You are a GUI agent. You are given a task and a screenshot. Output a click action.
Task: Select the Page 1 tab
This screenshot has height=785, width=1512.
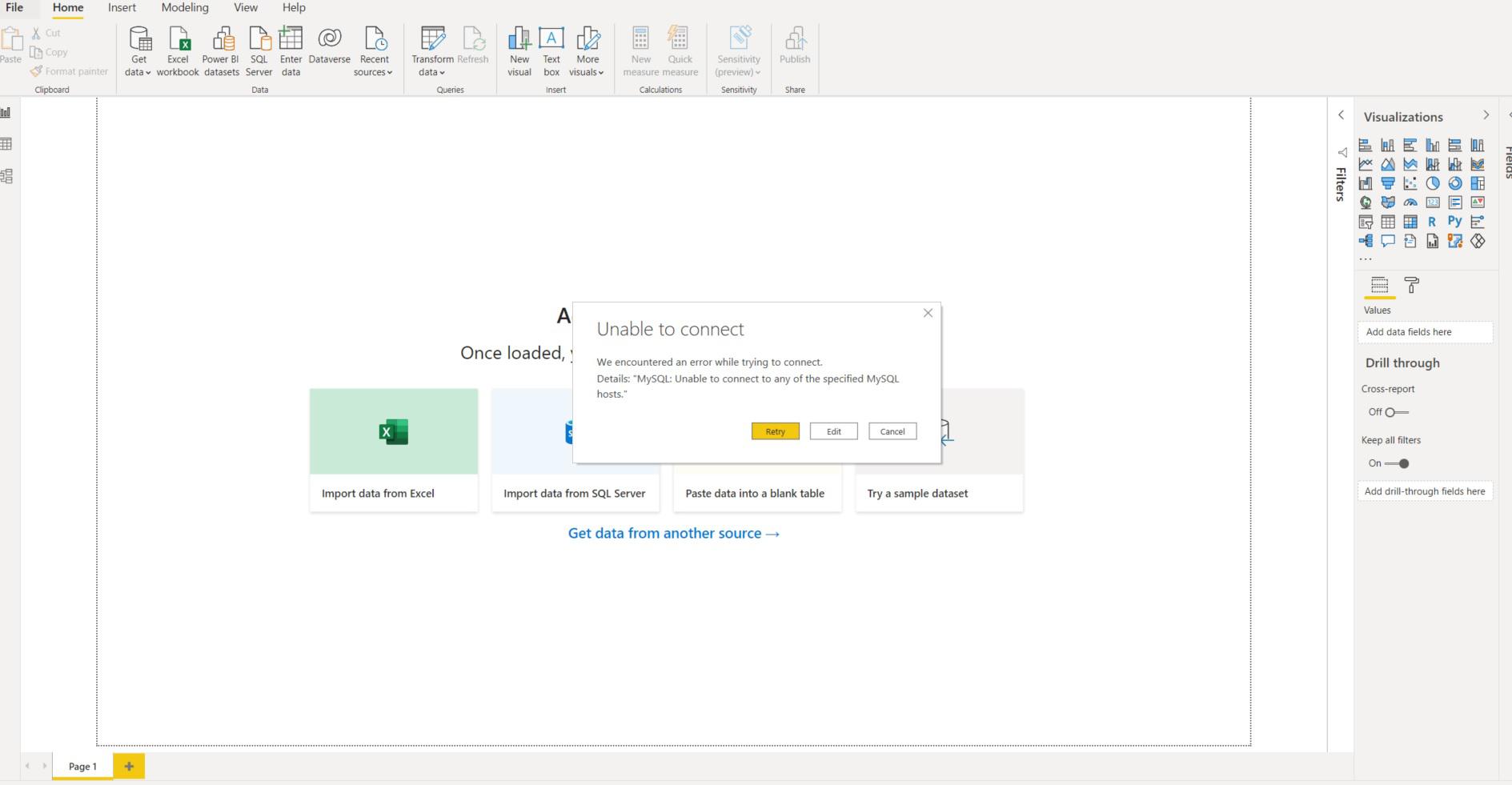click(82, 766)
